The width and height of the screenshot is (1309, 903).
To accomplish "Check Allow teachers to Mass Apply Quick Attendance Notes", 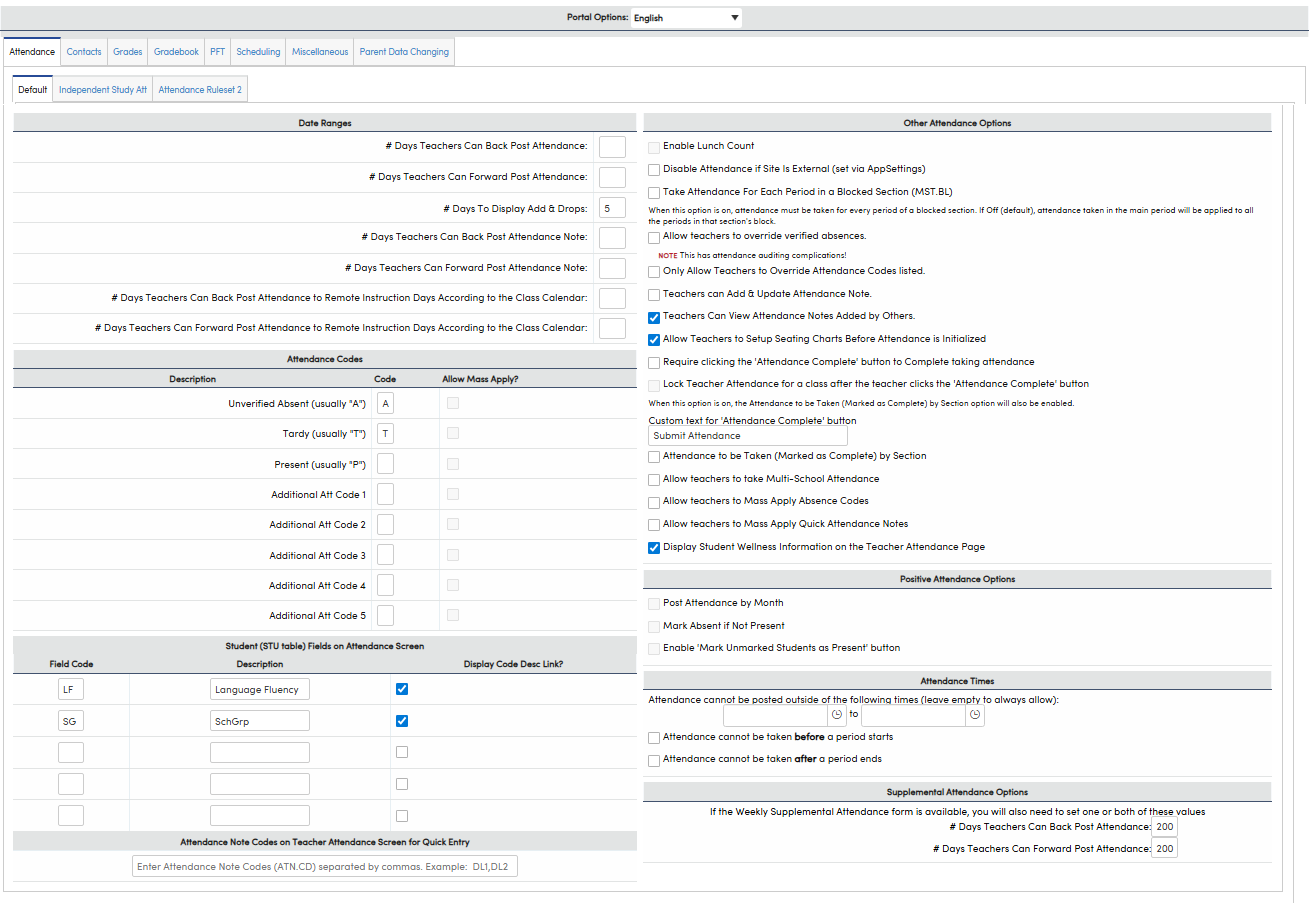I will (x=654, y=525).
